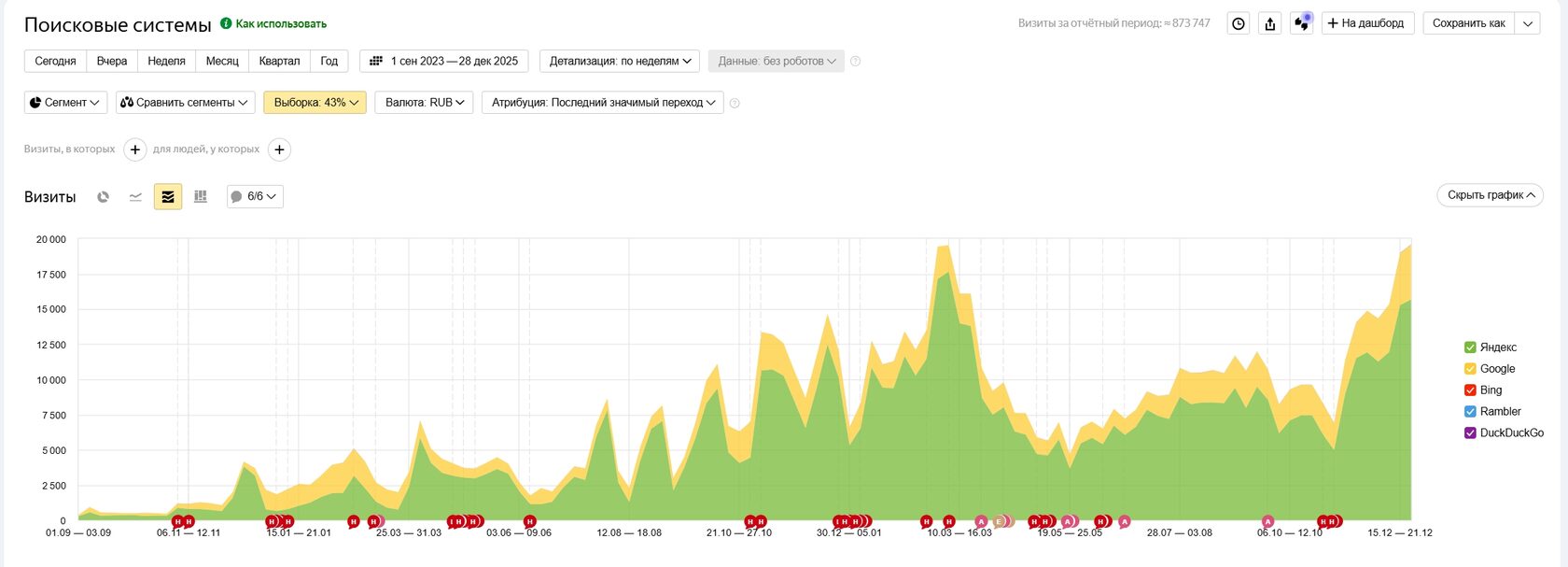Open the robots data help question icon
Image resolution: width=1568 pixels, height=567 pixels.
(x=856, y=62)
